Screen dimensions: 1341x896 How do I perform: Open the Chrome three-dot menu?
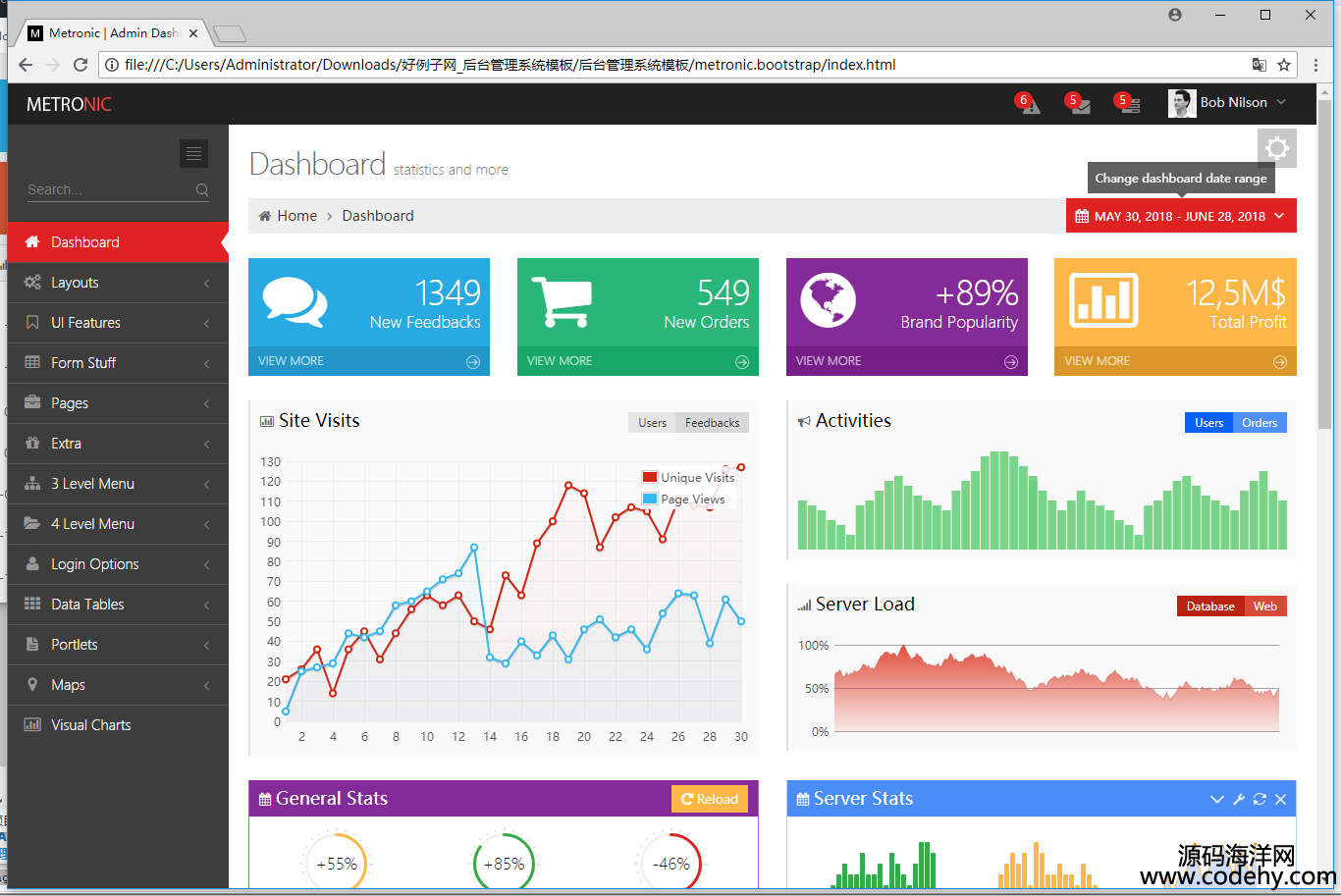click(x=1316, y=65)
